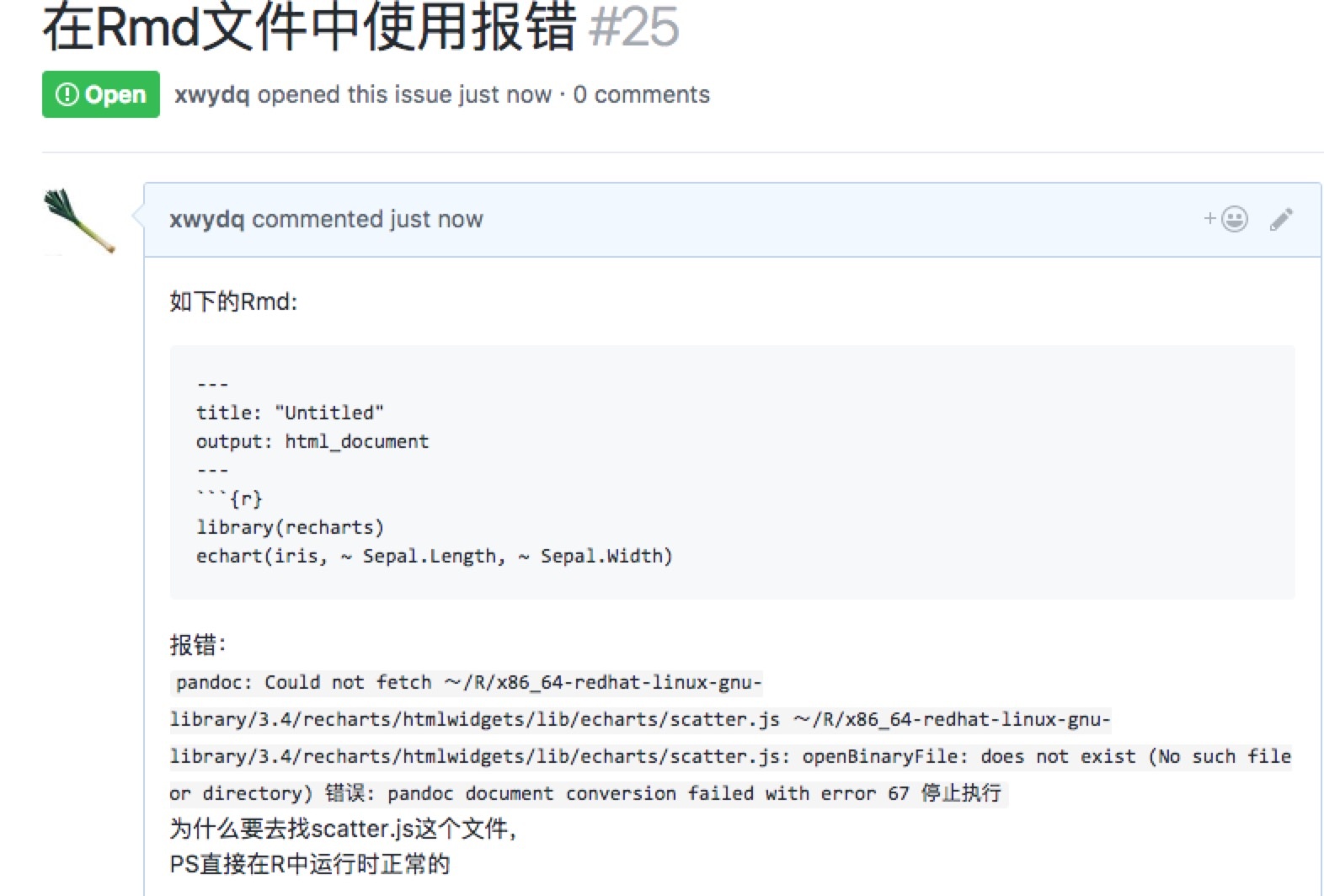Click the "0 comments" text
This screenshot has width=1324, height=896.
641,94
